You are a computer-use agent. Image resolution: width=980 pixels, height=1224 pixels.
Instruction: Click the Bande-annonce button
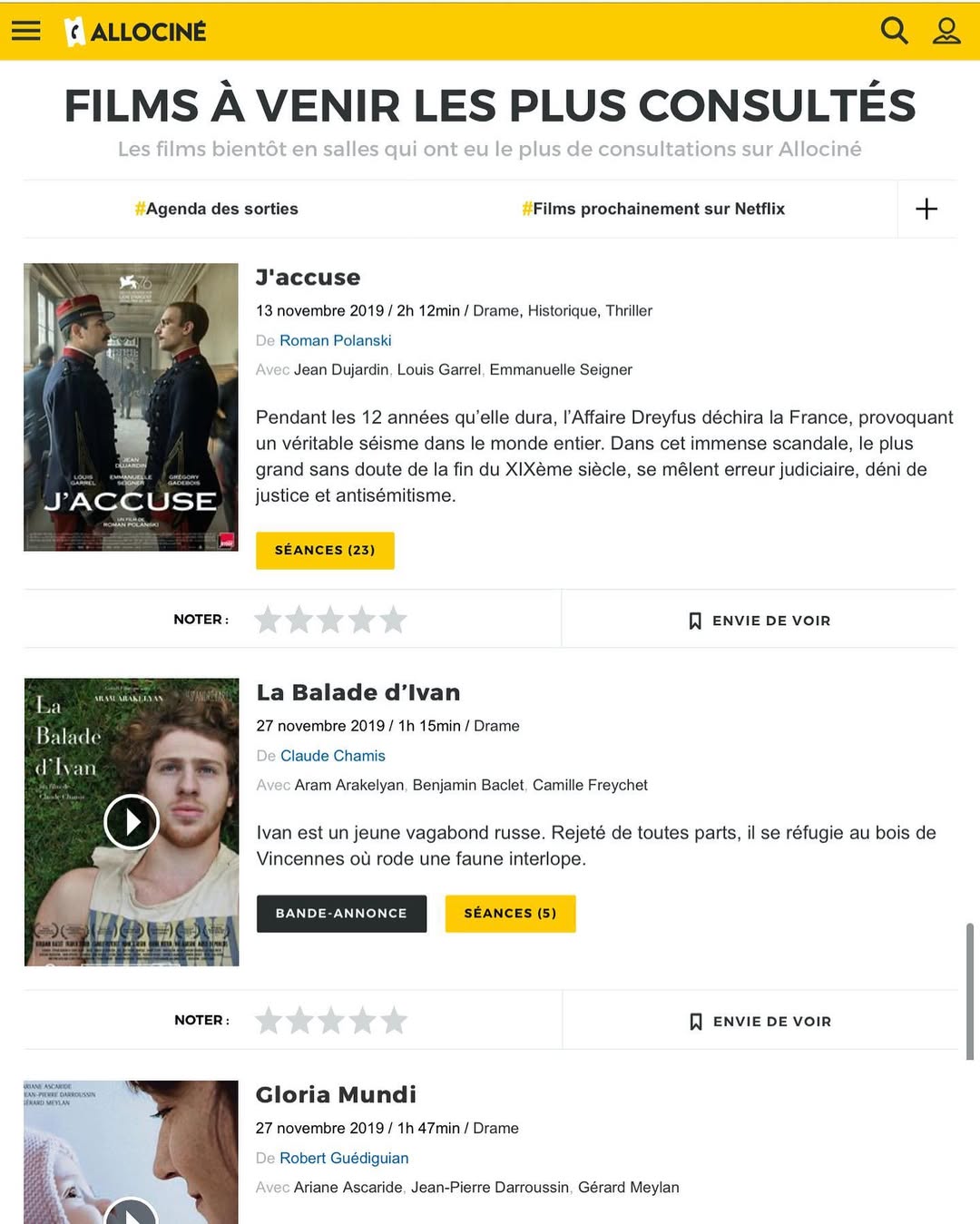(341, 914)
